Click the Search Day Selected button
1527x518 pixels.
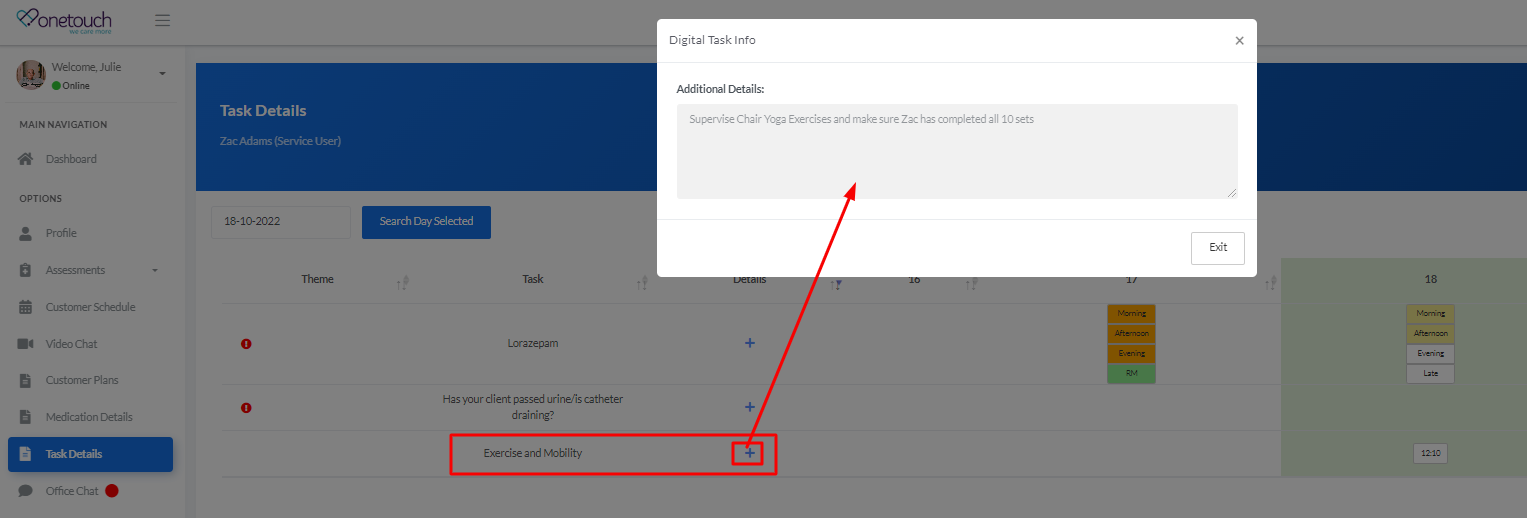tap(426, 222)
